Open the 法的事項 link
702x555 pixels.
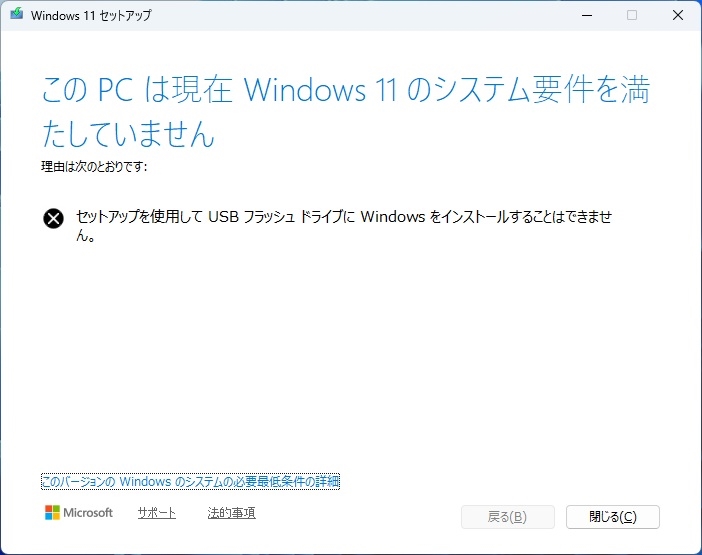pos(231,512)
